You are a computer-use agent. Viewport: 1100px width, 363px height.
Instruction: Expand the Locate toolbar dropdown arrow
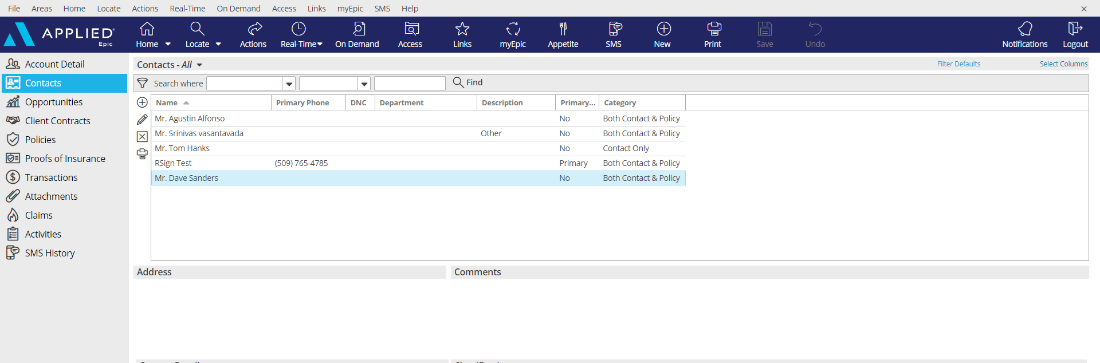pos(218,44)
